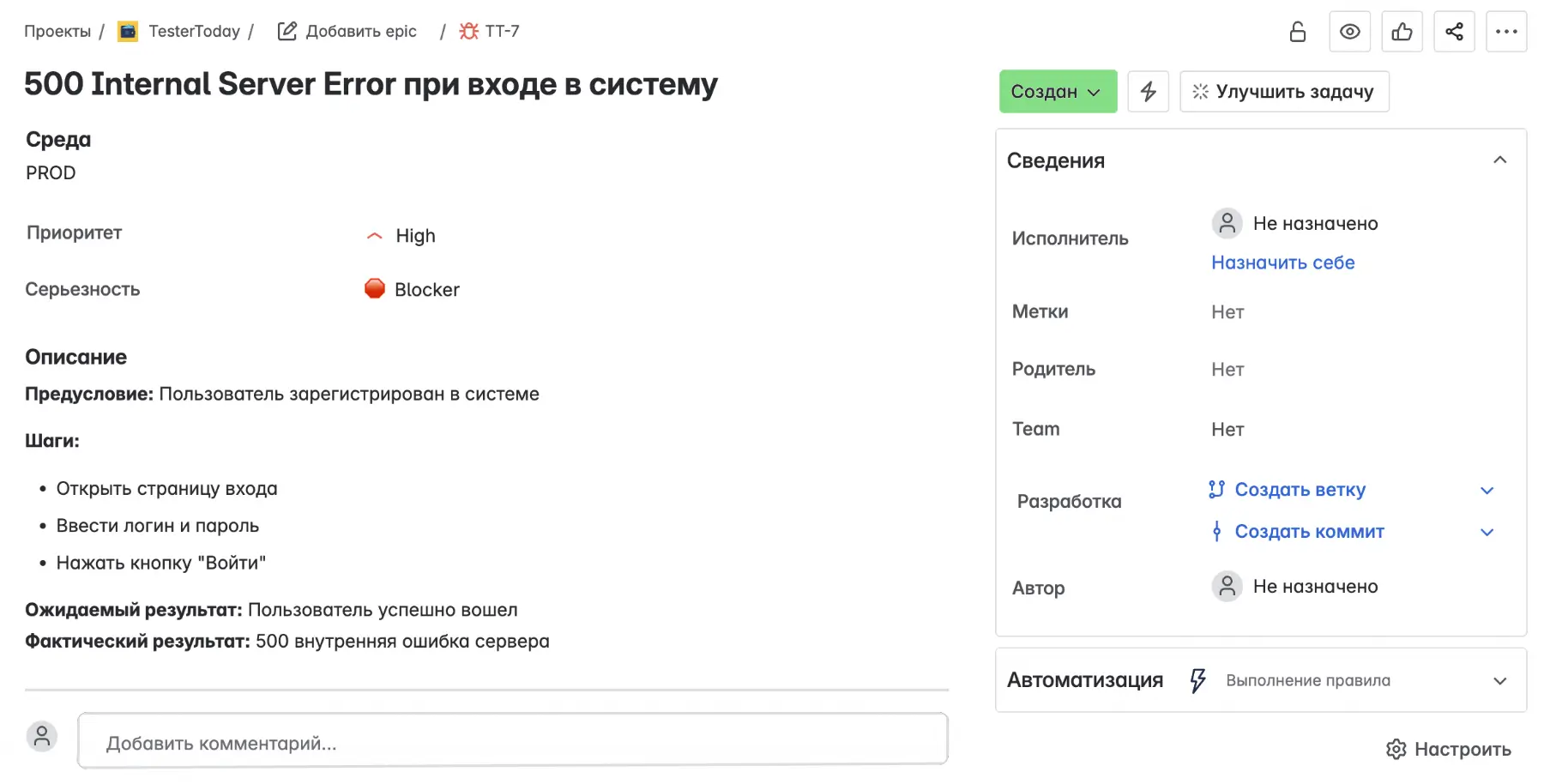Click the watch (eye) icon for this issue
Image resolution: width=1544 pixels, height=784 pixels.
coord(1349,31)
